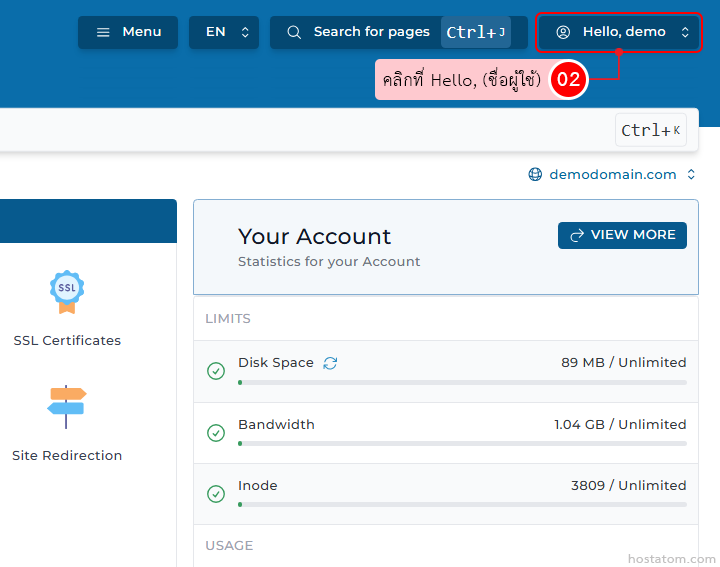Open the main Menu
720x567 pixels.
128,32
